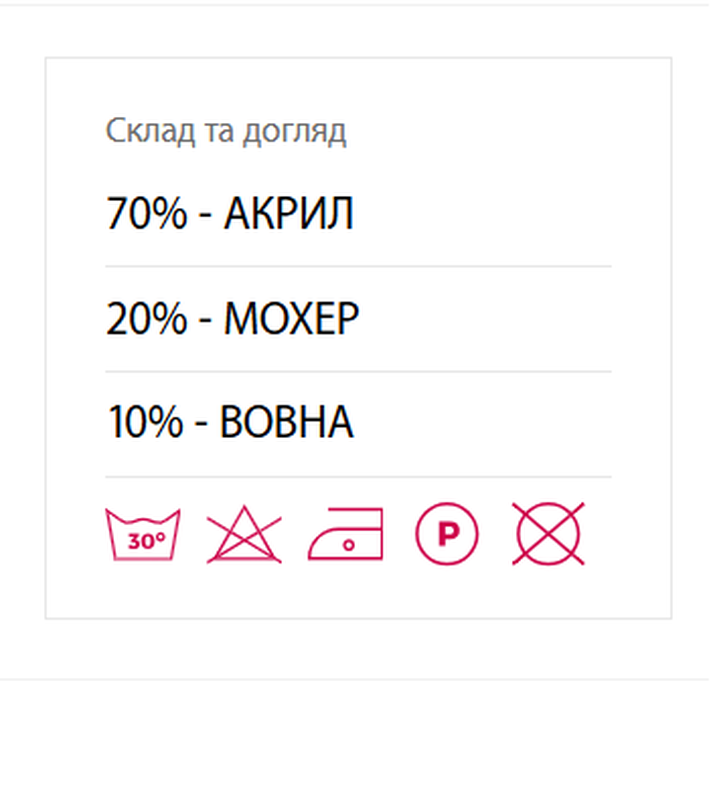Click the single dot on the iron symbol
Viewport: 715px width, 800px height.
coord(349,545)
